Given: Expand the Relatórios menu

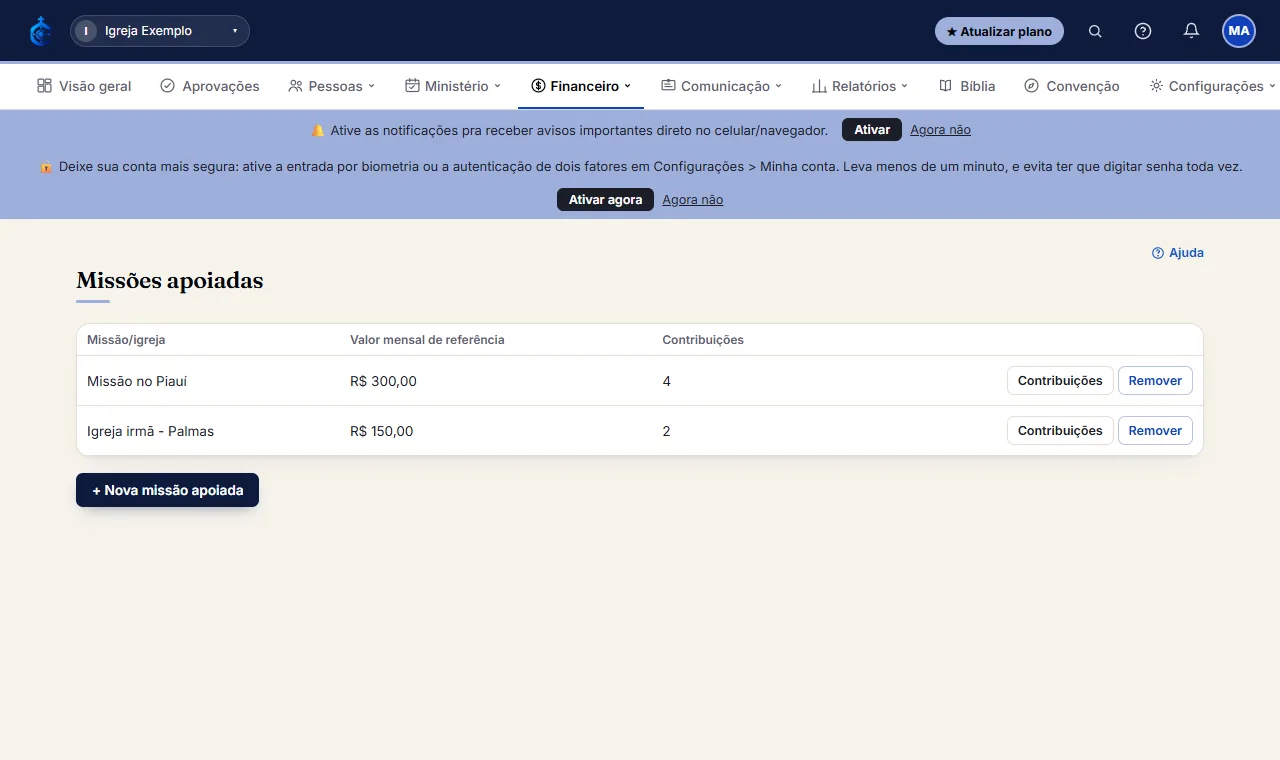Looking at the screenshot, I should 860,86.
